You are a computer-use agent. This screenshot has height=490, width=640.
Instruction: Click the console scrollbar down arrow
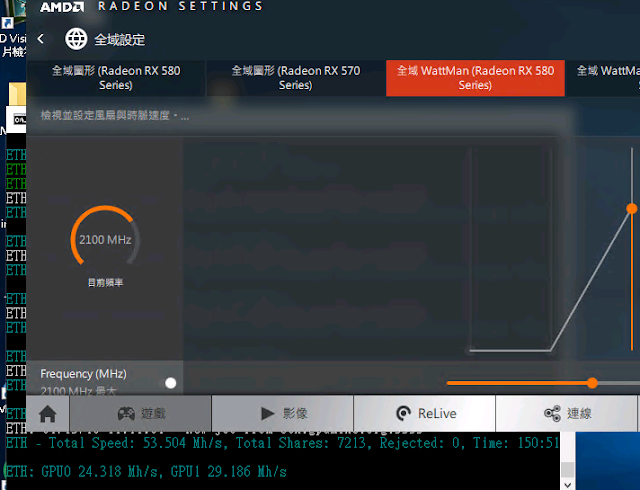point(568,485)
